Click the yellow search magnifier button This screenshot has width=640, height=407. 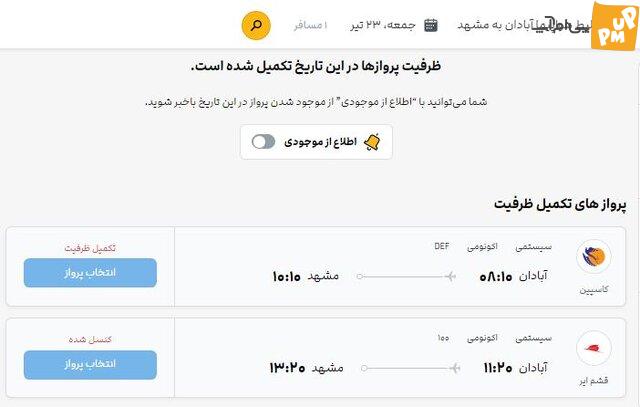[x=256, y=25]
